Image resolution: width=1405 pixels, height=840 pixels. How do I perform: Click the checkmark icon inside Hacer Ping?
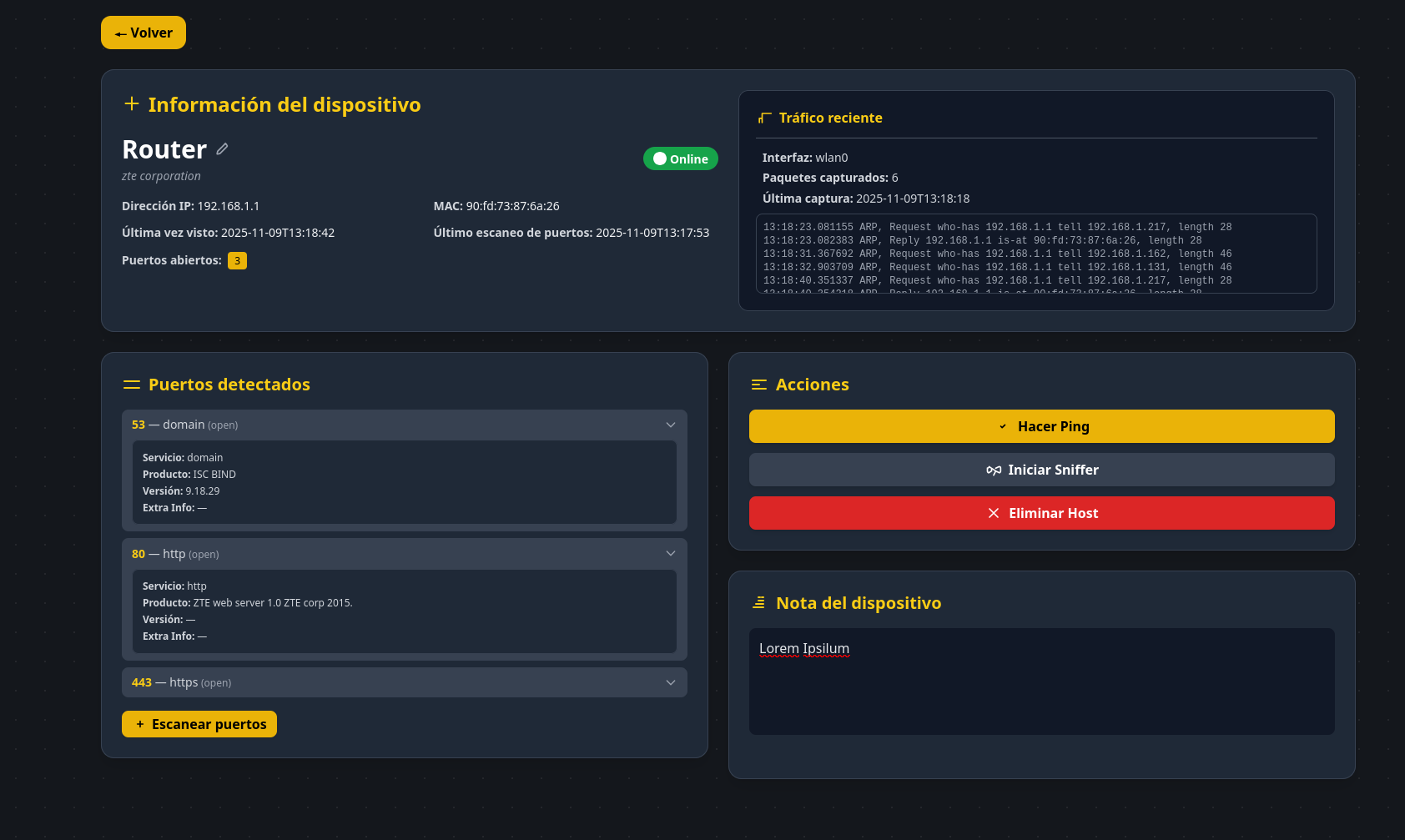pos(1003,425)
